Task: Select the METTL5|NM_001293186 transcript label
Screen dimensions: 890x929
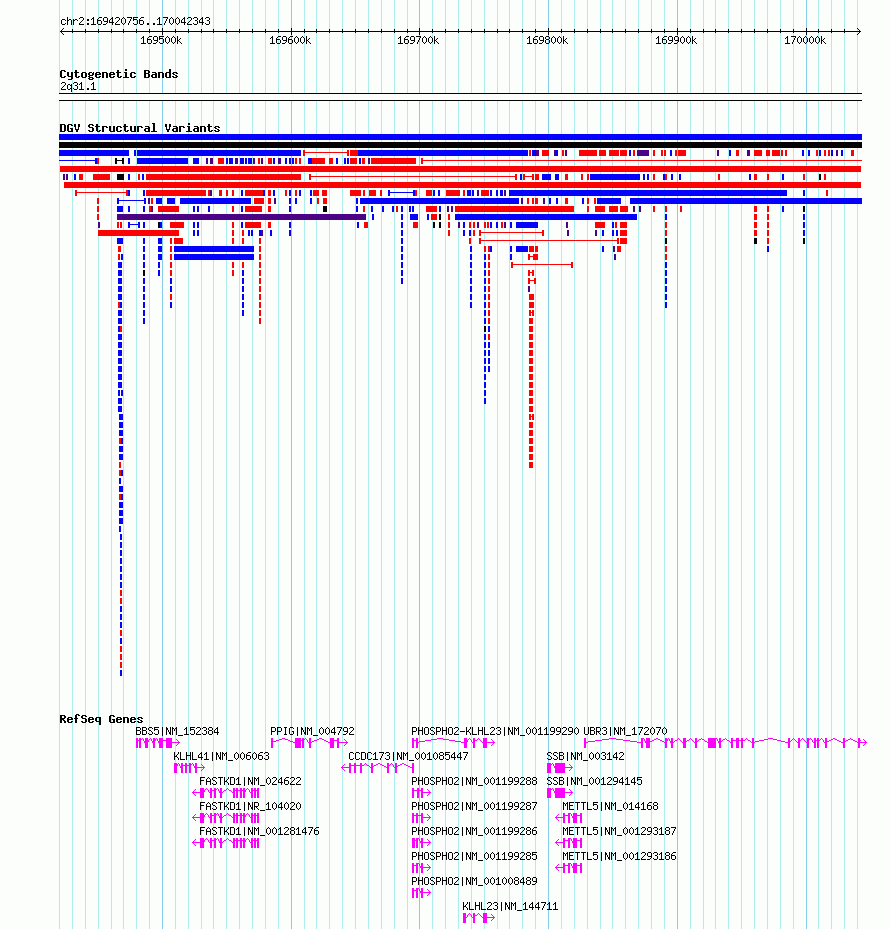Action: (619, 856)
